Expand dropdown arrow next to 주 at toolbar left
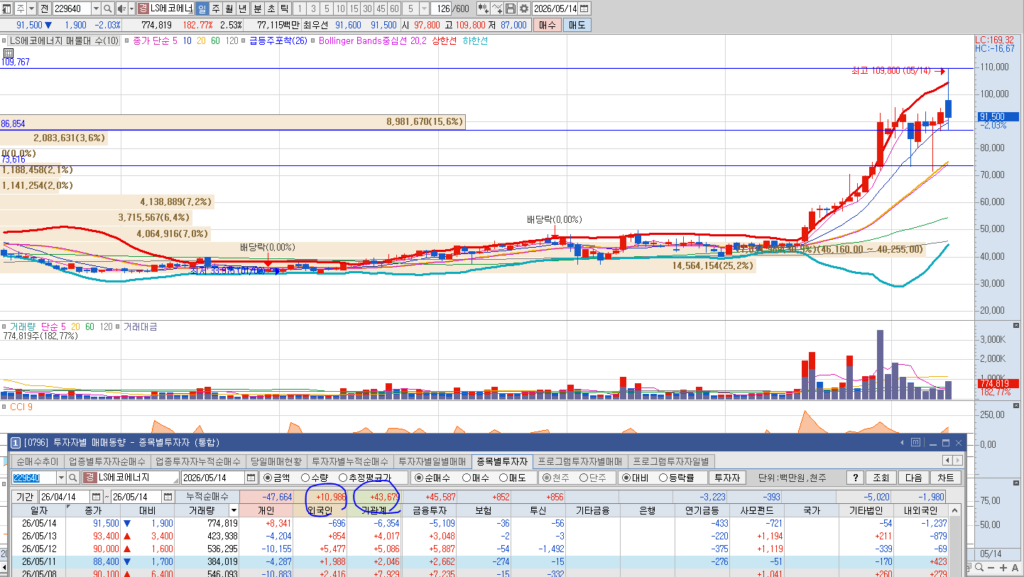 (x=31, y=8)
